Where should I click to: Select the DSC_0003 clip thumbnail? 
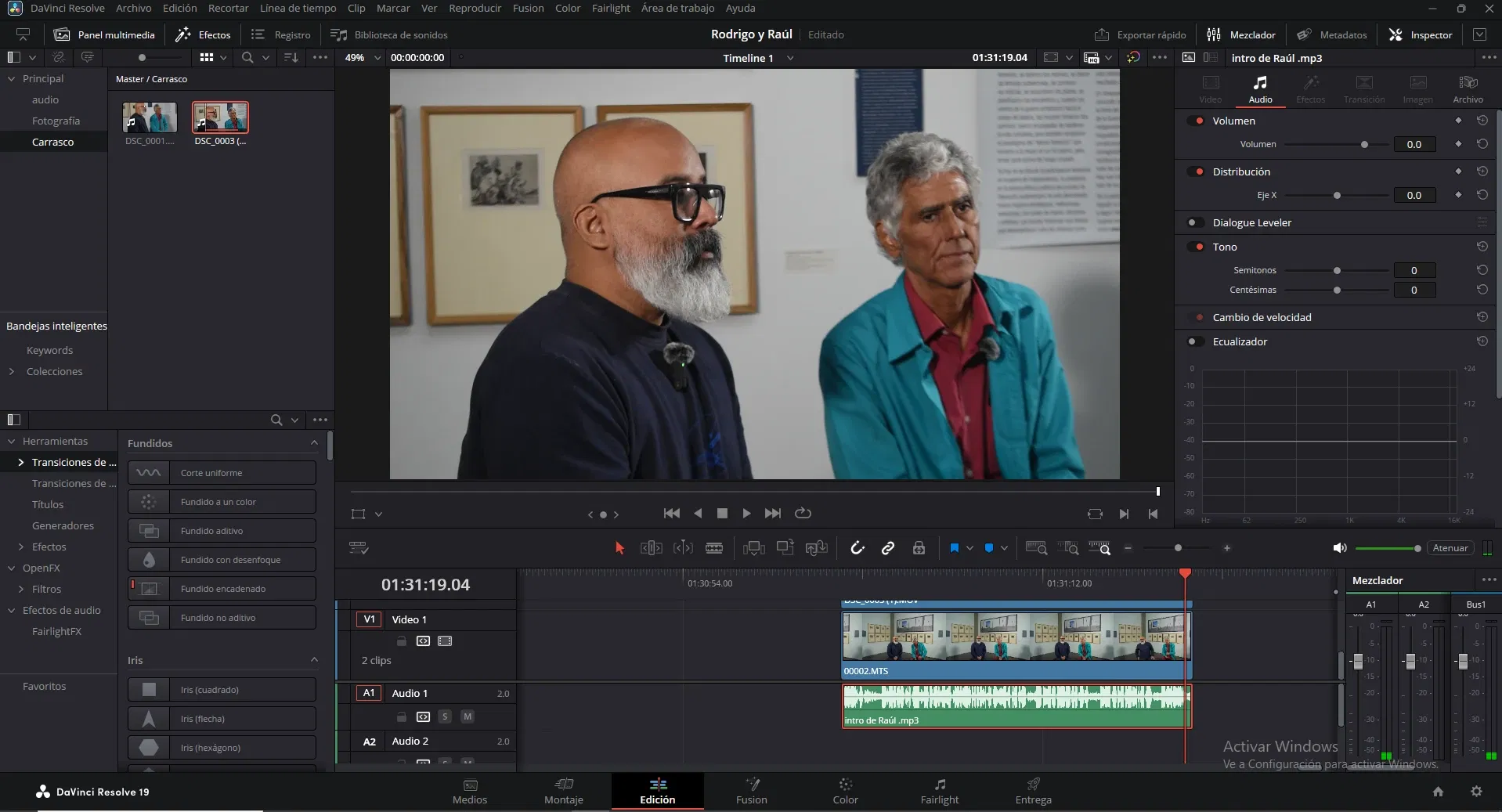coord(220,118)
